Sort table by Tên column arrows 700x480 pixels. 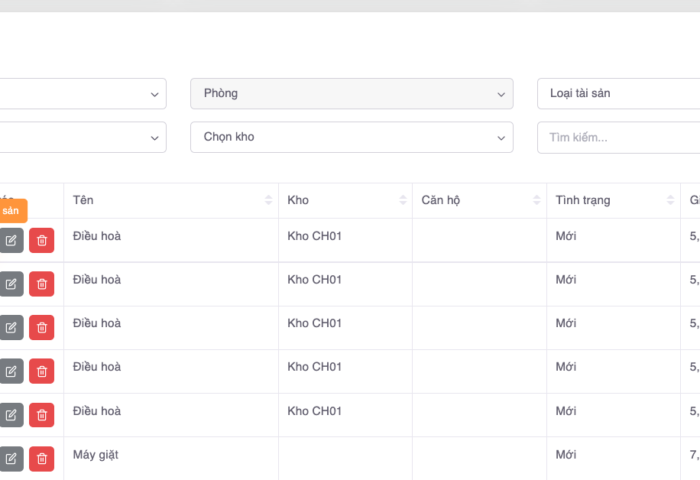click(268, 200)
